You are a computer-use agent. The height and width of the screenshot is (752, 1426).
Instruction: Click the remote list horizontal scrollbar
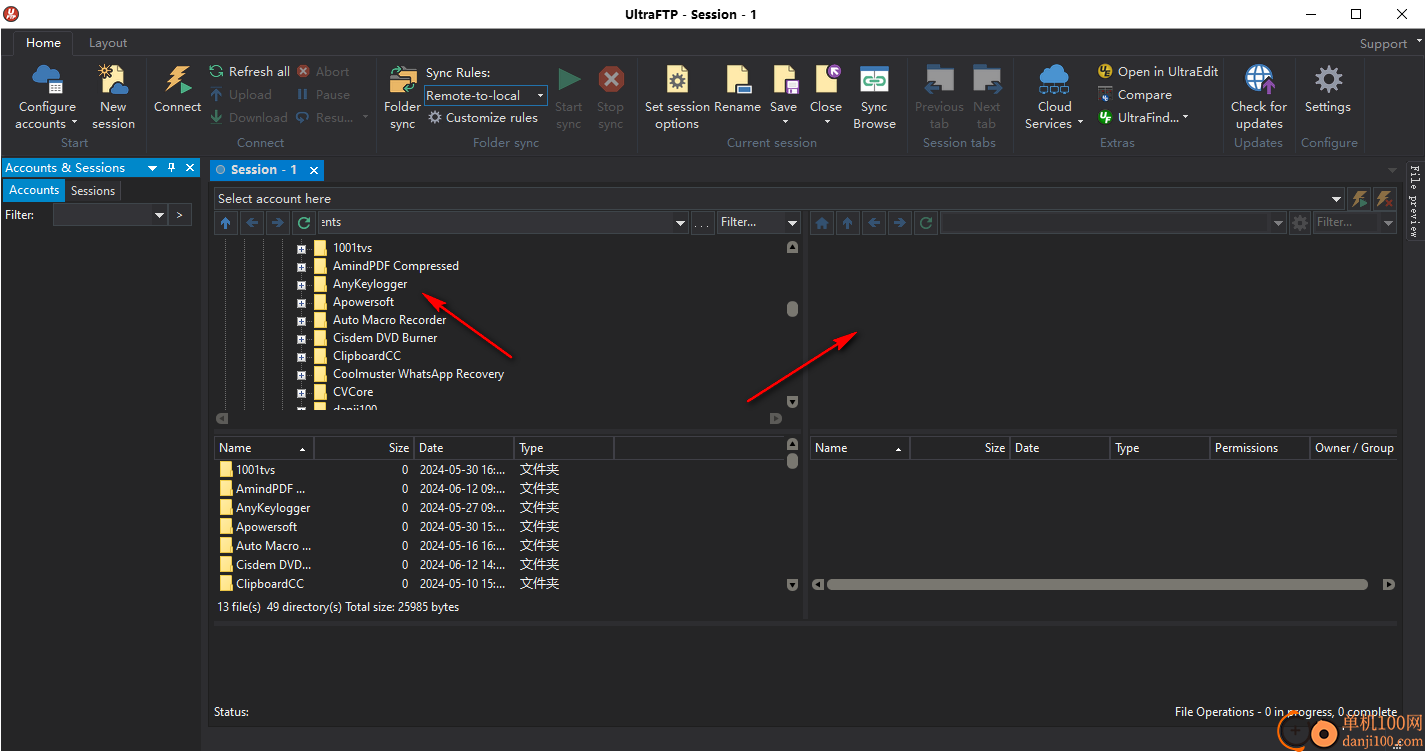[1097, 585]
